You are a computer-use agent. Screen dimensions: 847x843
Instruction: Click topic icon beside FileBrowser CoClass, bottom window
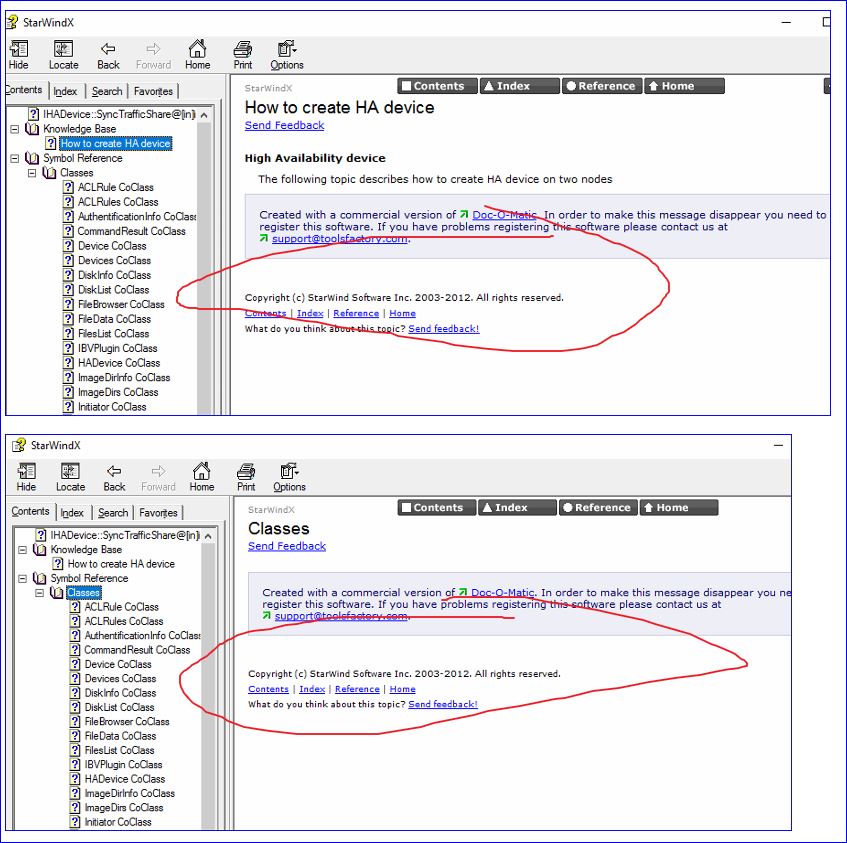pos(75,722)
